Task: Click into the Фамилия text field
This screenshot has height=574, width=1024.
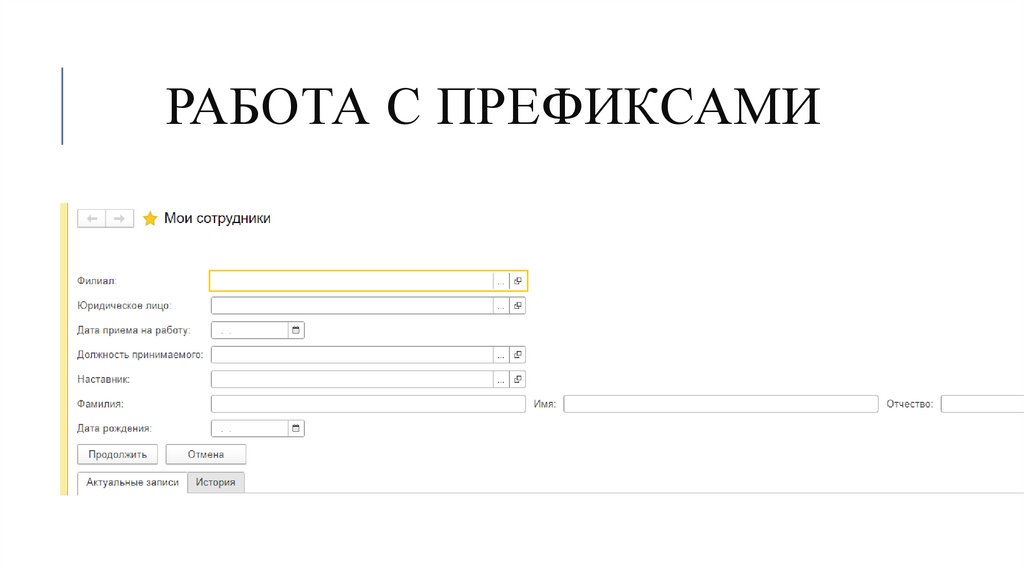Action: point(368,404)
